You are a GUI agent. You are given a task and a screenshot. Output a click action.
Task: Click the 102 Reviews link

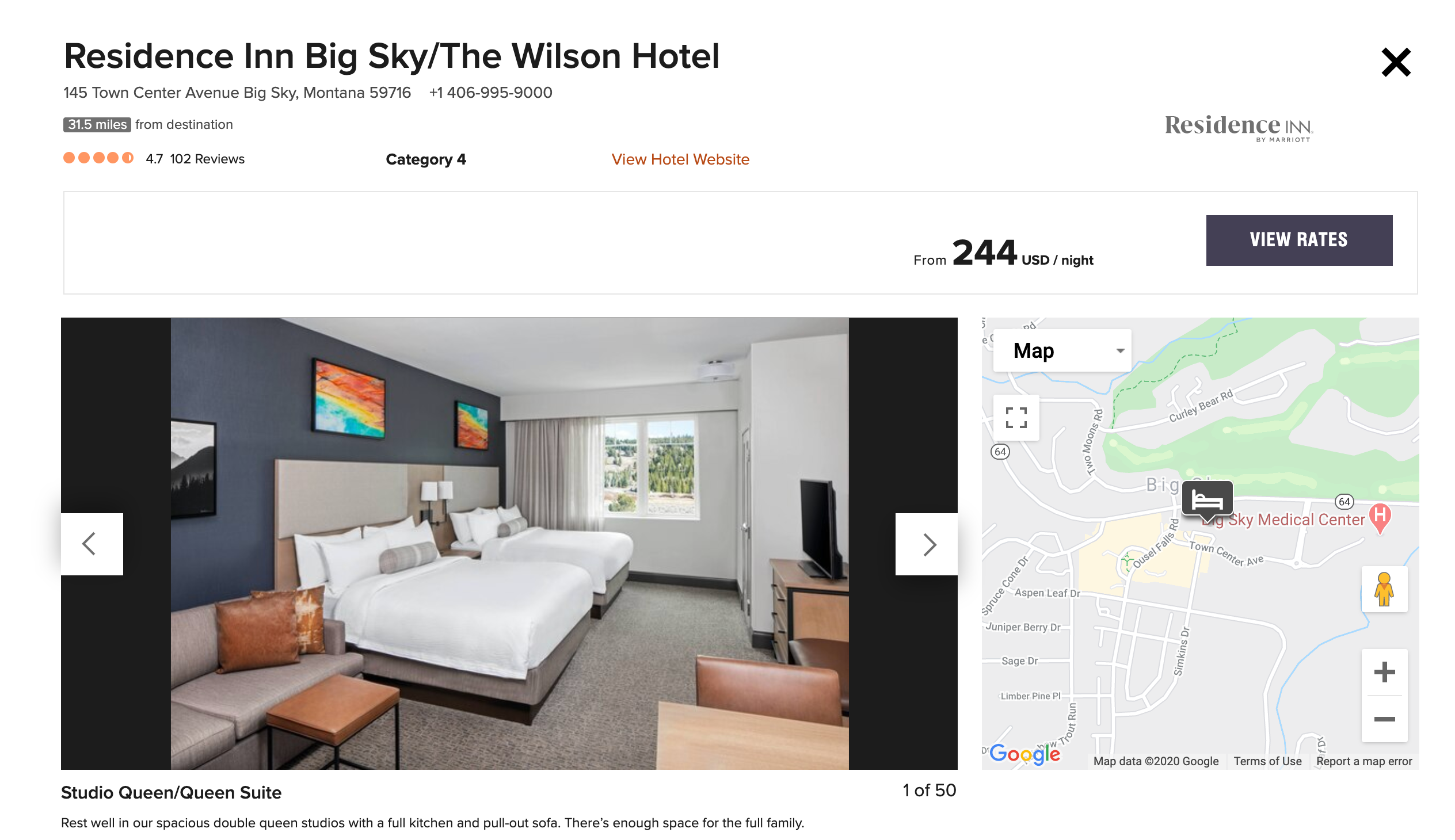(207, 159)
